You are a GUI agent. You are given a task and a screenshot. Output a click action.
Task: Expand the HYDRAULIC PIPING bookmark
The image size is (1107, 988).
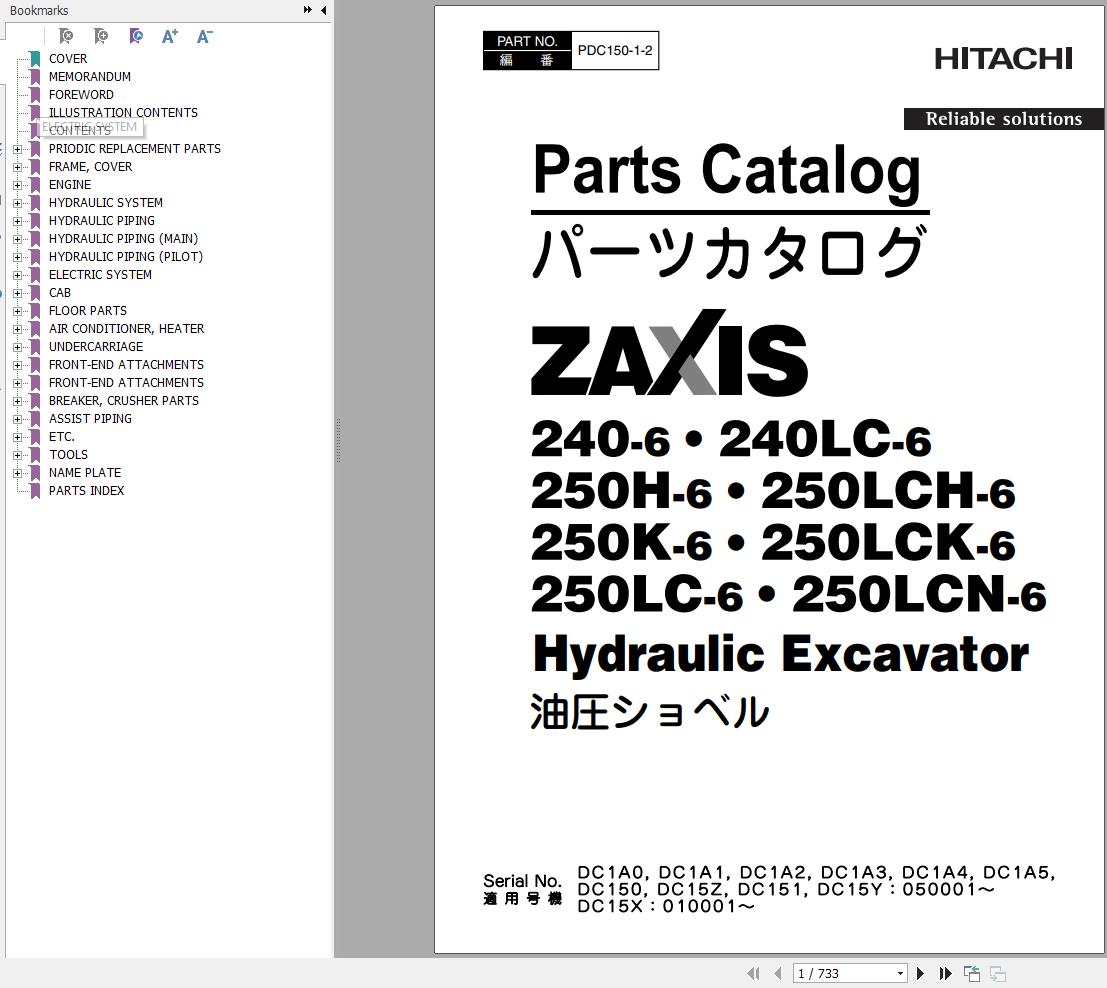point(18,221)
